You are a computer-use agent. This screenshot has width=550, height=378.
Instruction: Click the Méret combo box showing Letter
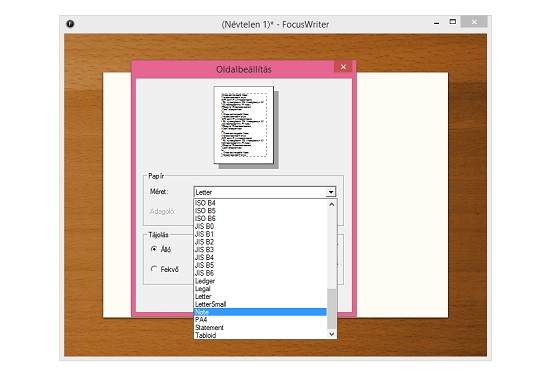coord(265,192)
